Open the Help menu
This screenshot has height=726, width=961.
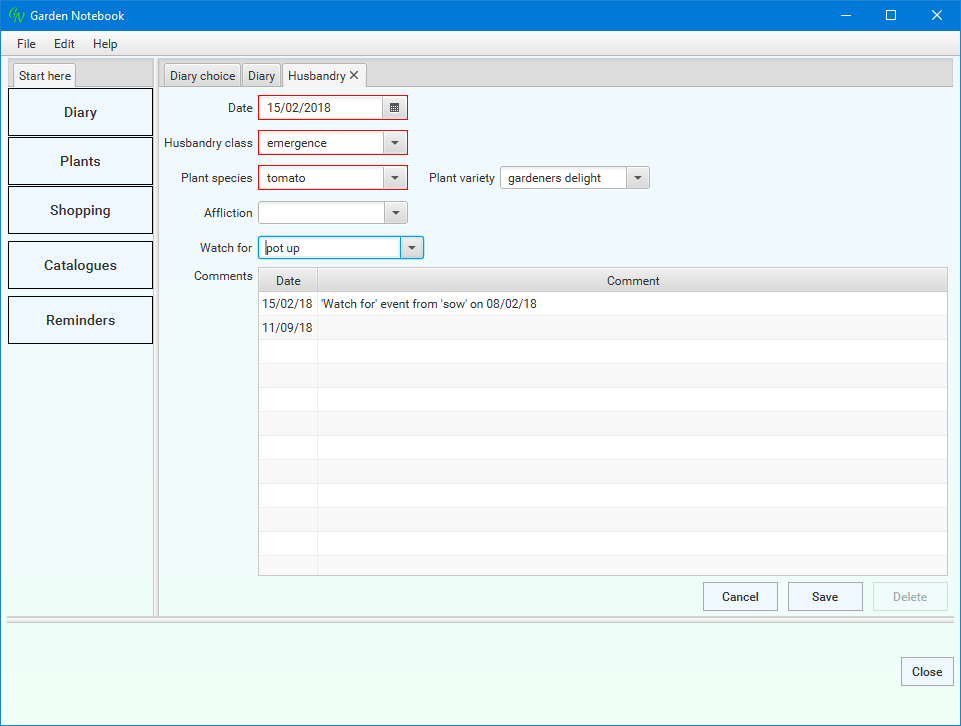(105, 44)
